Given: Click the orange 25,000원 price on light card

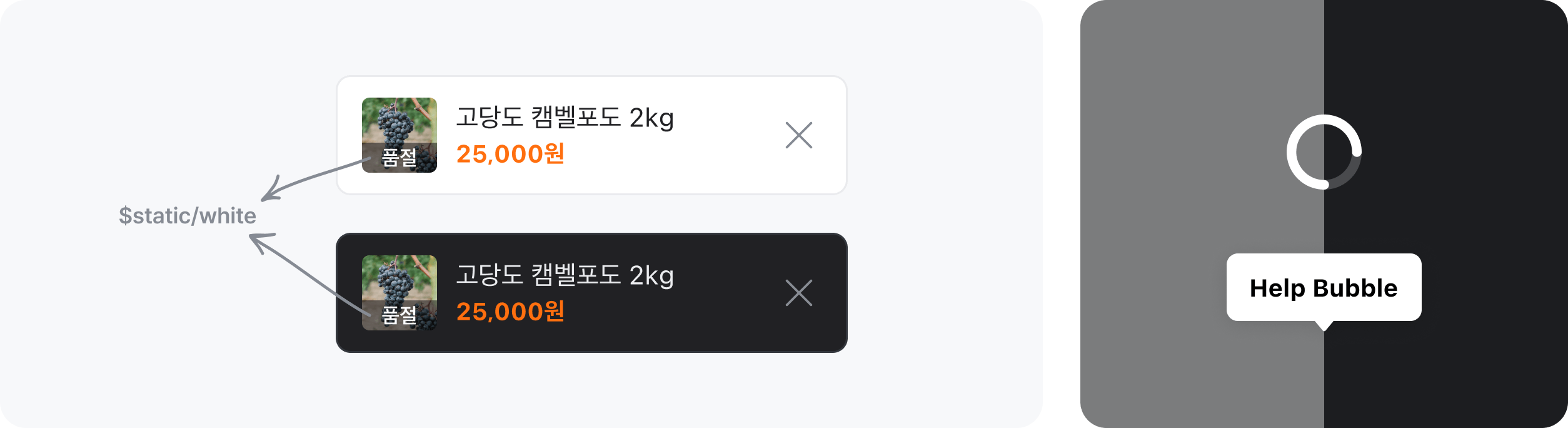Looking at the screenshot, I should [x=511, y=155].
